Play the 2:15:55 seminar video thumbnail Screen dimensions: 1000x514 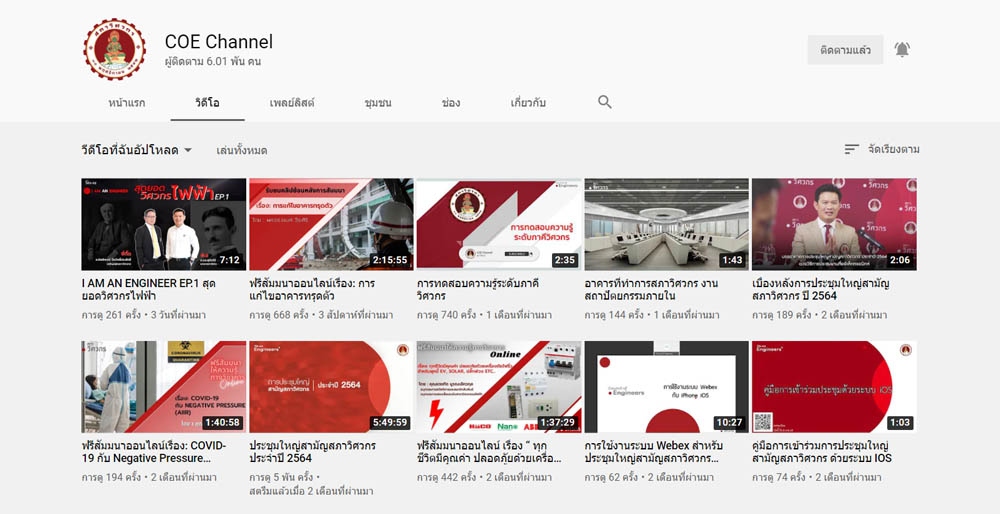click(x=331, y=224)
